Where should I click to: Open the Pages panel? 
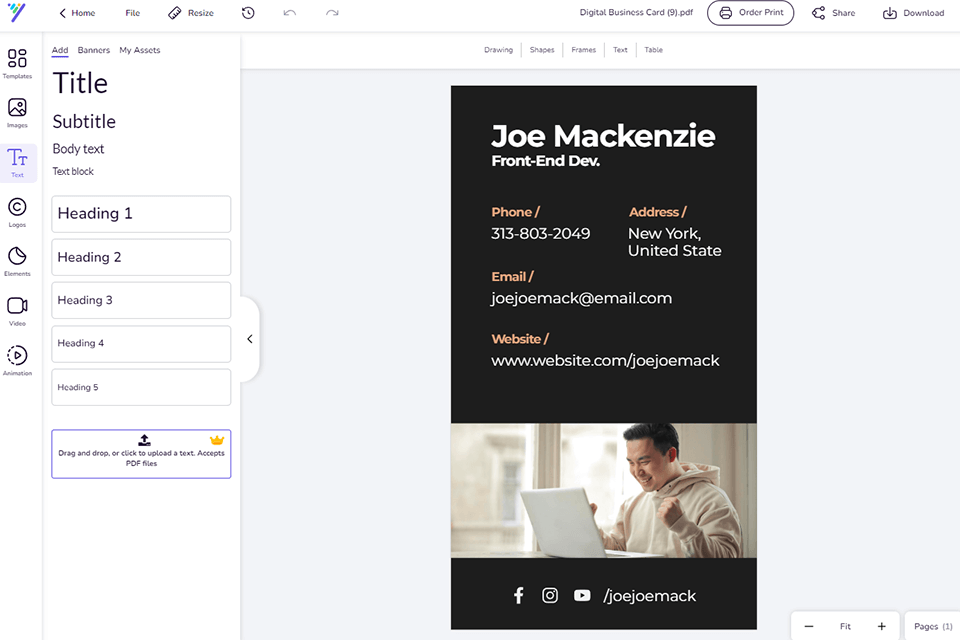coord(932,626)
